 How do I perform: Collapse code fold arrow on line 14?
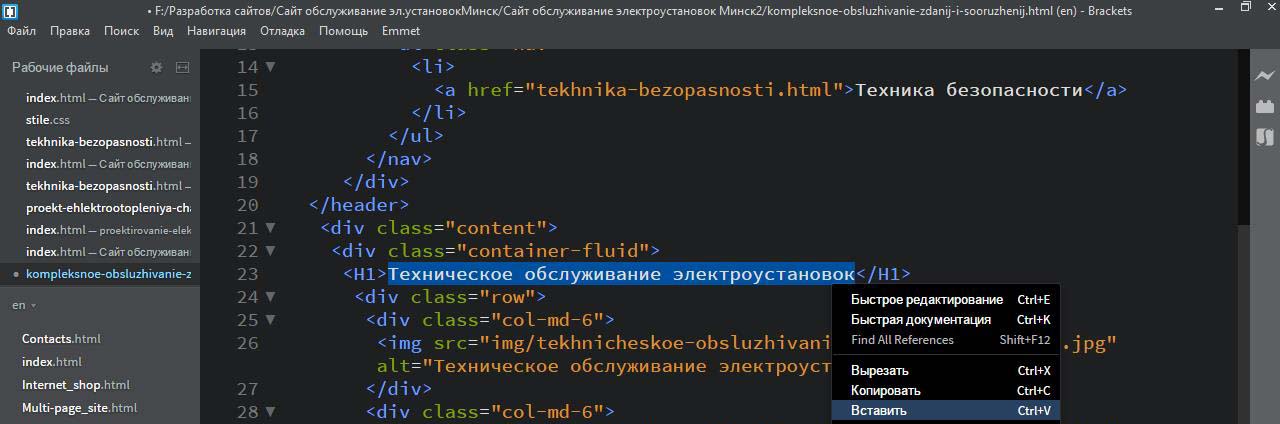point(270,67)
